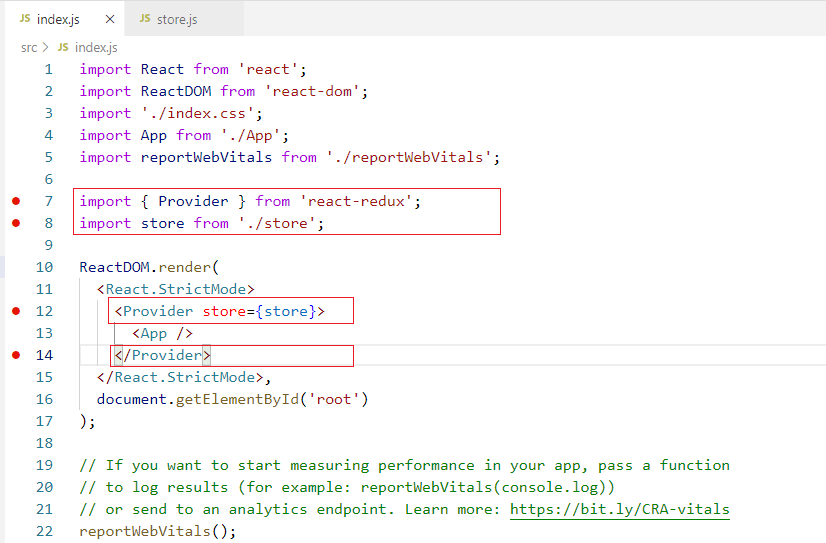Select the index.js editor tab

[x=57, y=19]
